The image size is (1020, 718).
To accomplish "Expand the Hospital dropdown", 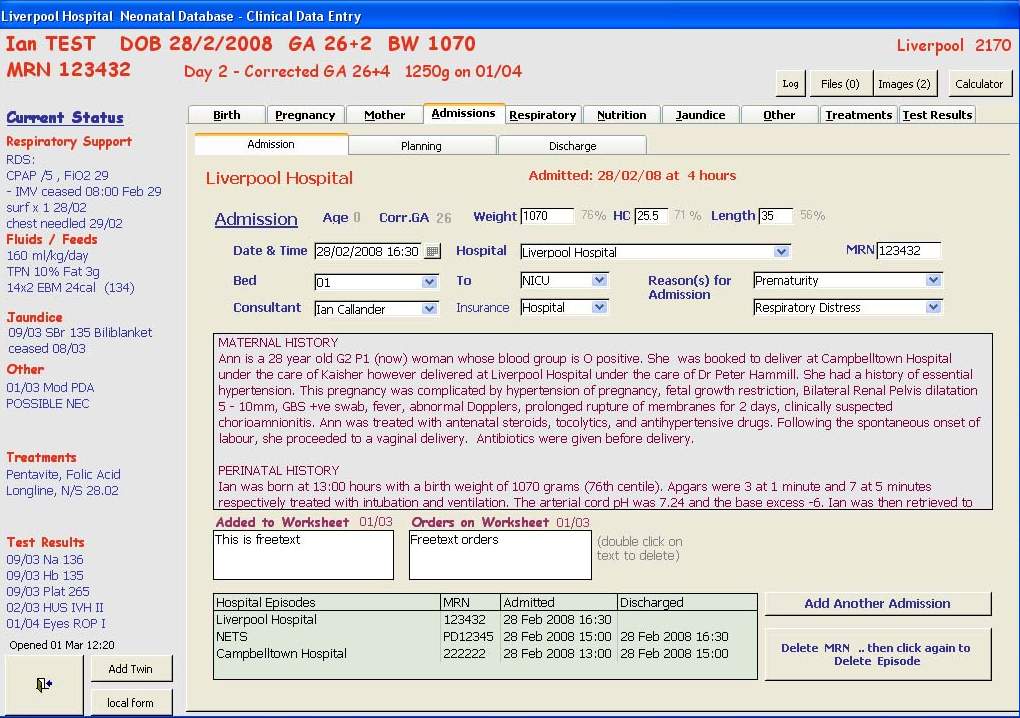I will 781,252.
